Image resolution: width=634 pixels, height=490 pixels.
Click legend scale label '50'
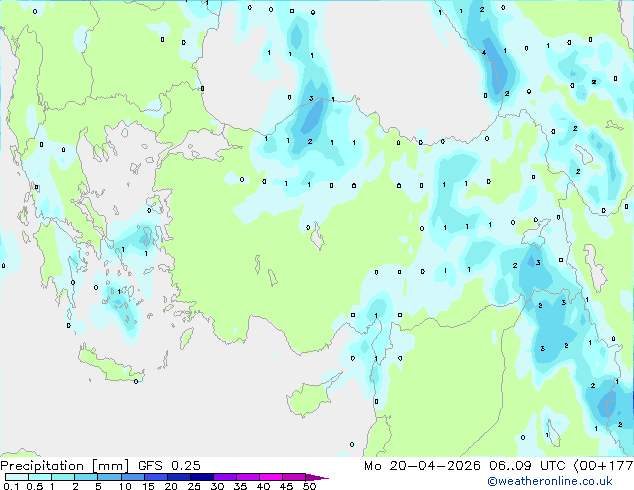click(309, 486)
